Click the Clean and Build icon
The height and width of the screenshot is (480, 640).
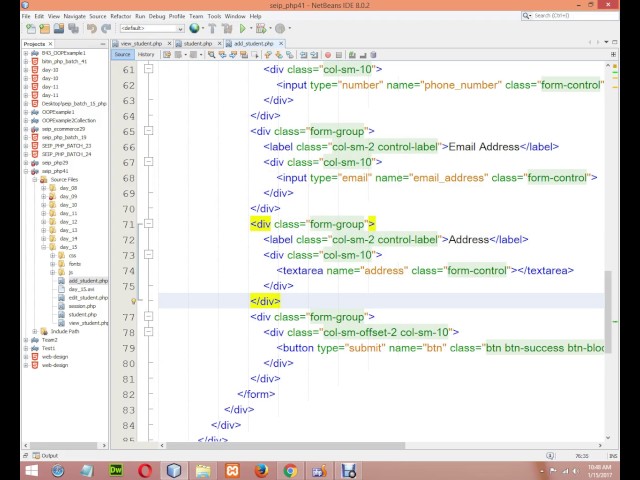click(227, 29)
